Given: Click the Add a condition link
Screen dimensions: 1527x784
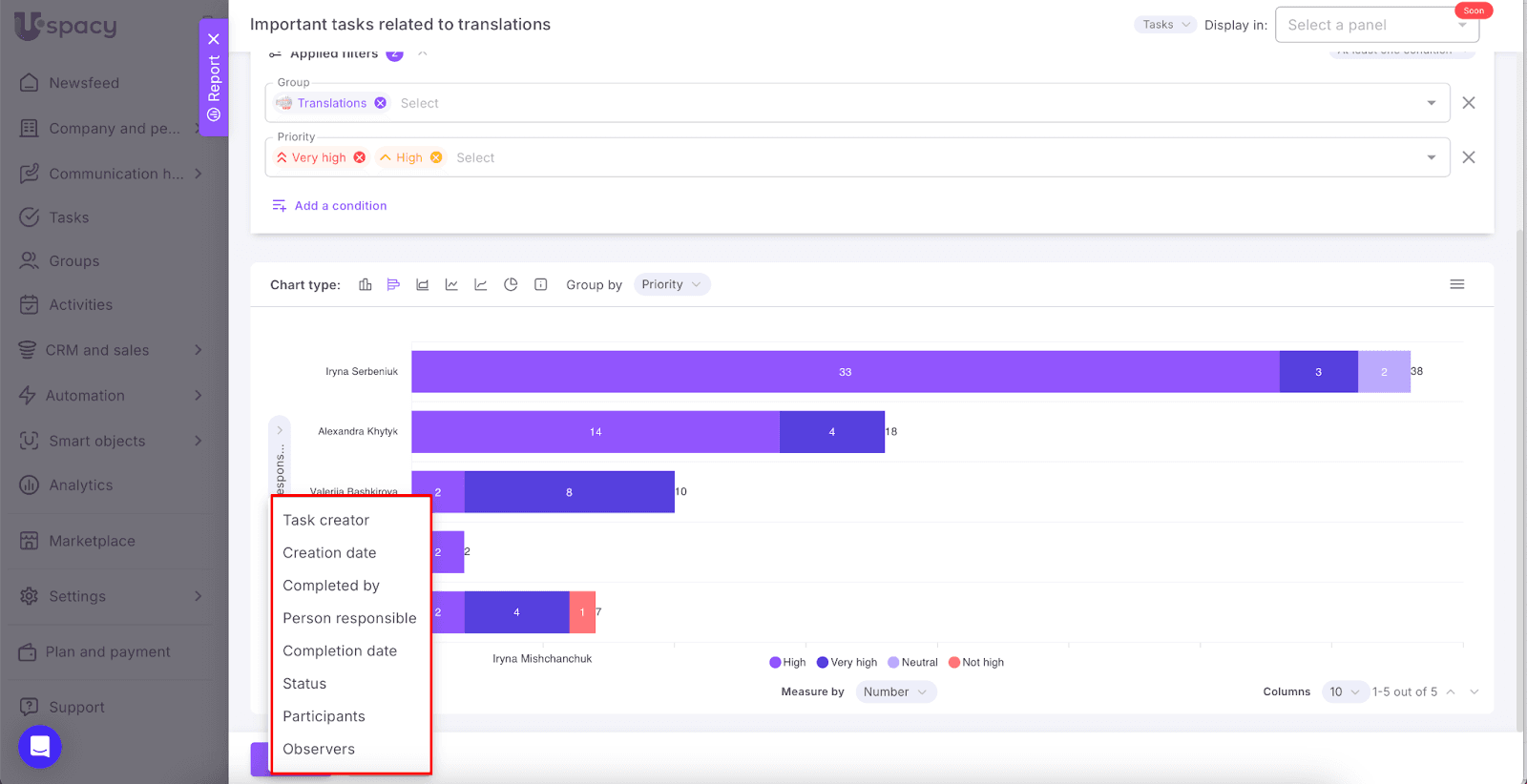Looking at the screenshot, I should click(x=340, y=205).
